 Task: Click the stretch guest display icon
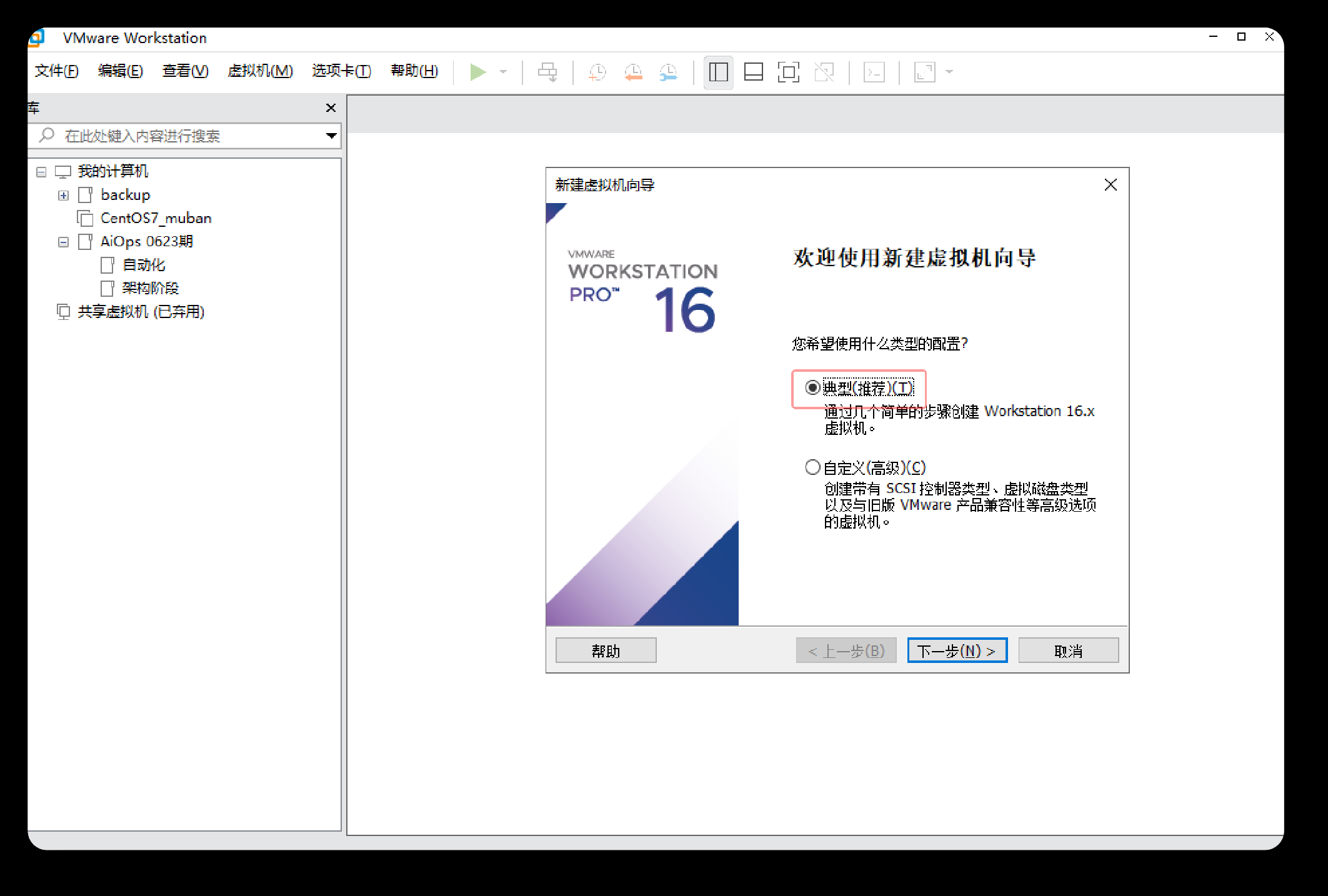[924, 72]
